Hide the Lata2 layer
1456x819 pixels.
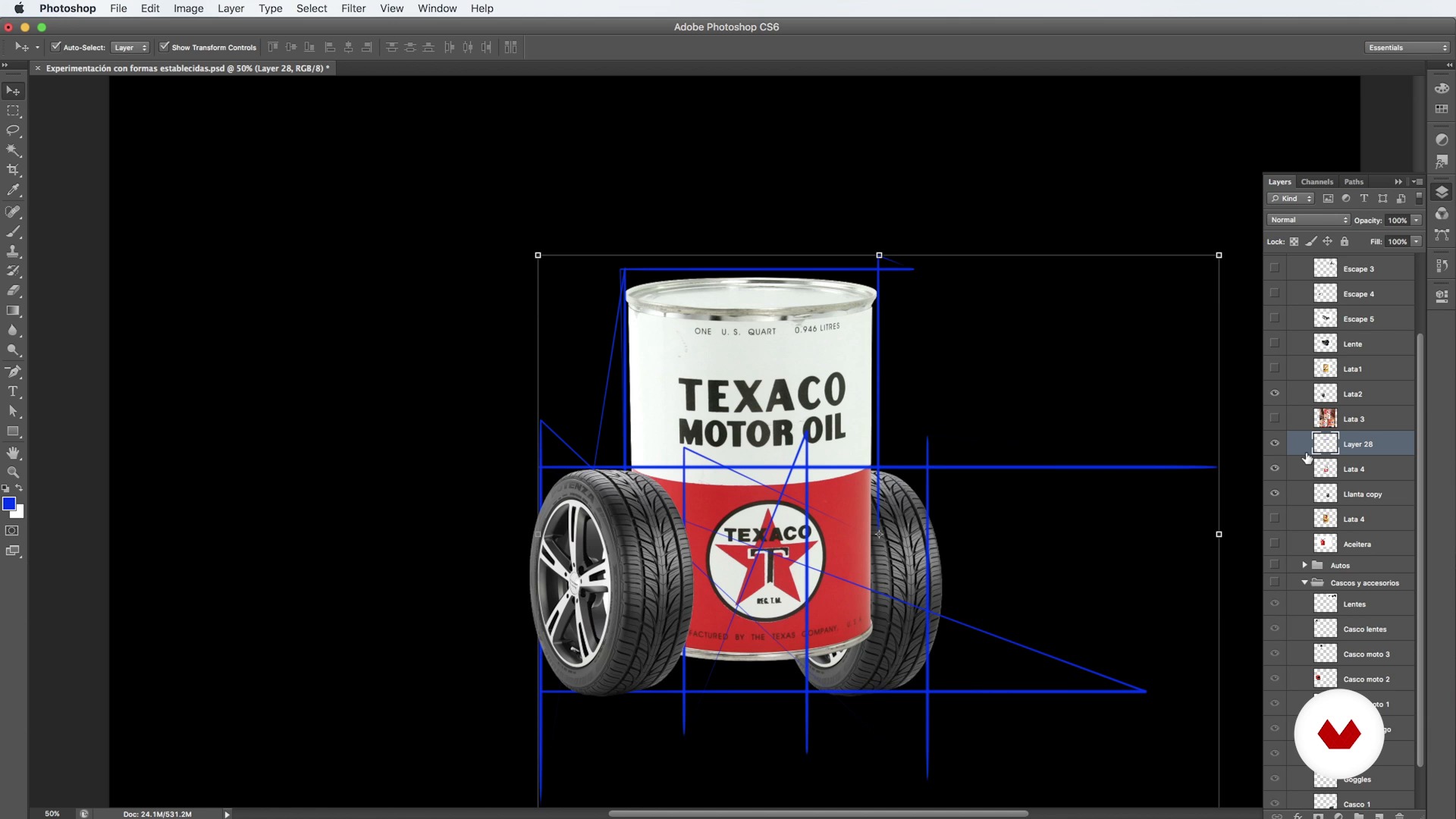(x=1275, y=394)
